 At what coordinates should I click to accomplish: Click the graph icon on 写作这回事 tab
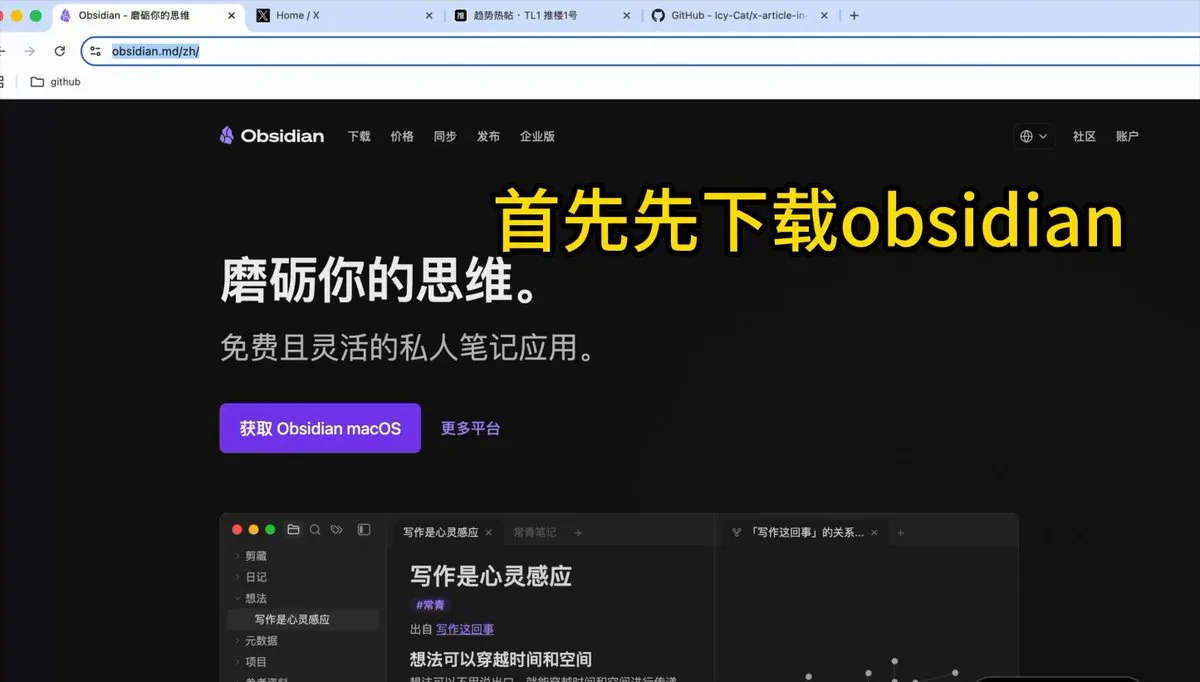[x=737, y=533]
